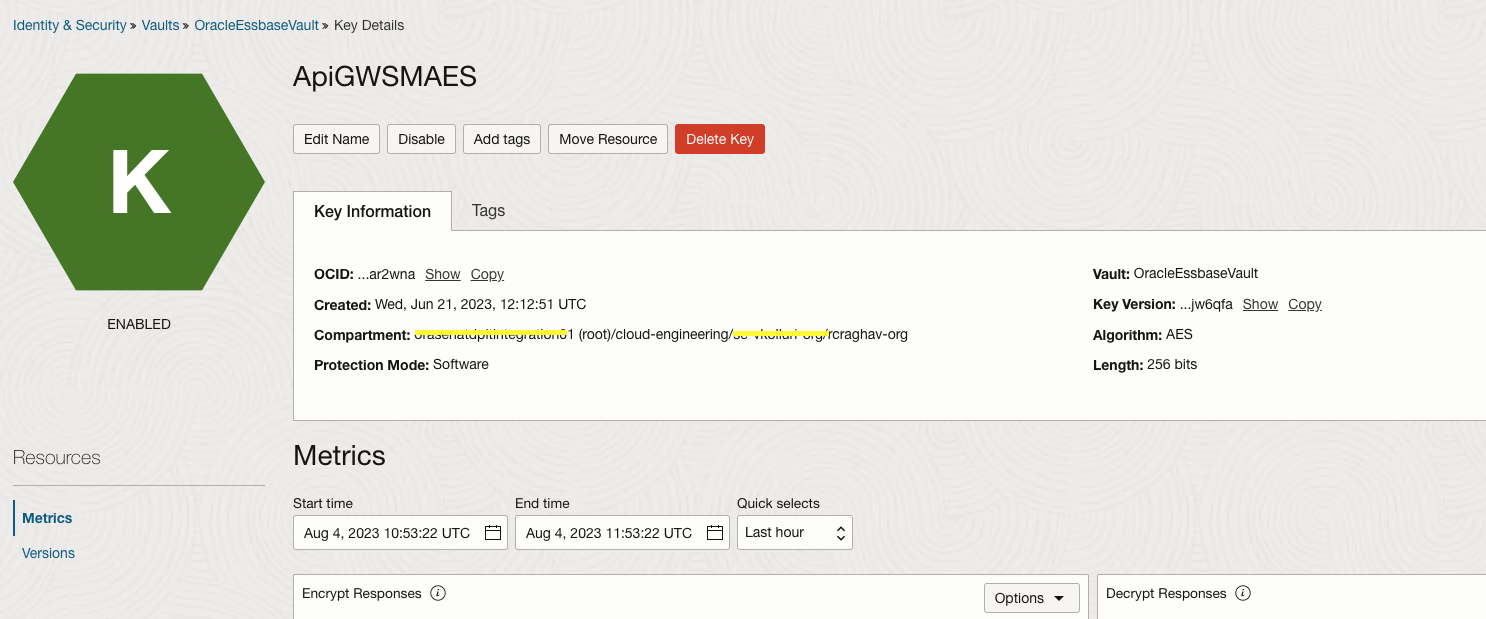Open Metrics in Resources sidebar
The width and height of the screenshot is (1486, 619).
coord(47,518)
